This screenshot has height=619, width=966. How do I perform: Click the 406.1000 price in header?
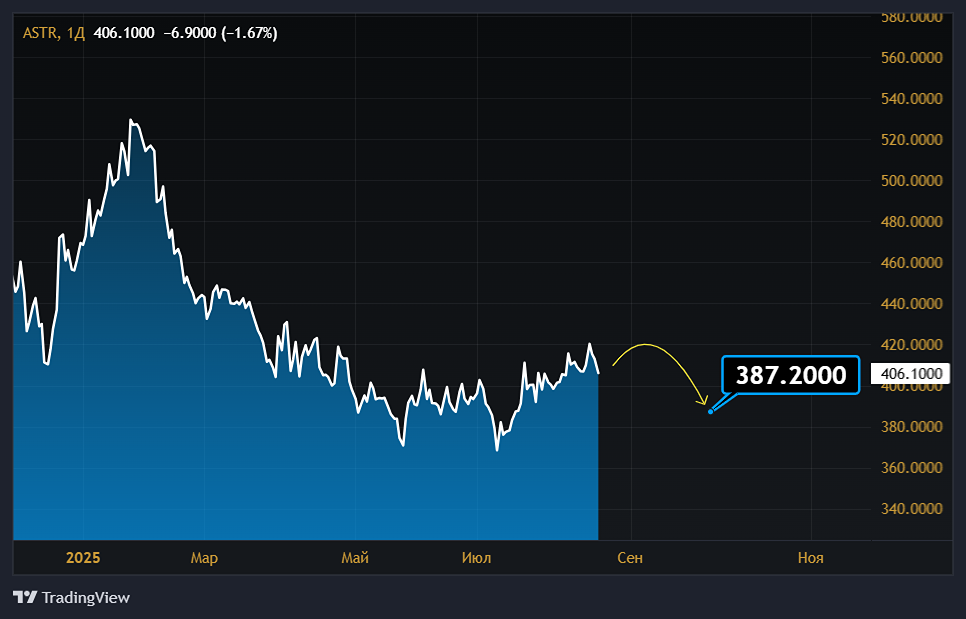click(124, 33)
